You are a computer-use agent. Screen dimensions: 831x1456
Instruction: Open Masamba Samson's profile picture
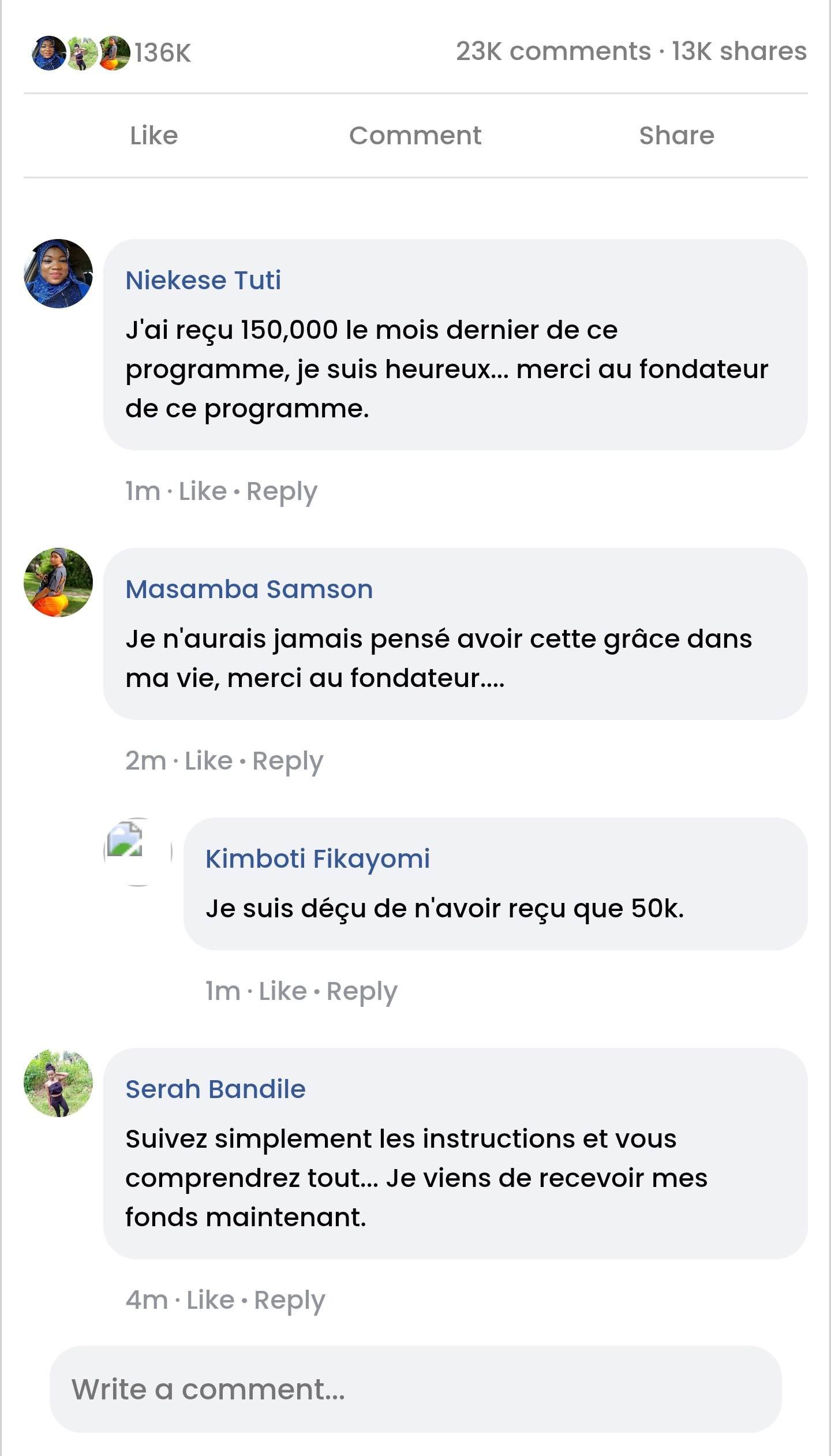[x=58, y=583]
